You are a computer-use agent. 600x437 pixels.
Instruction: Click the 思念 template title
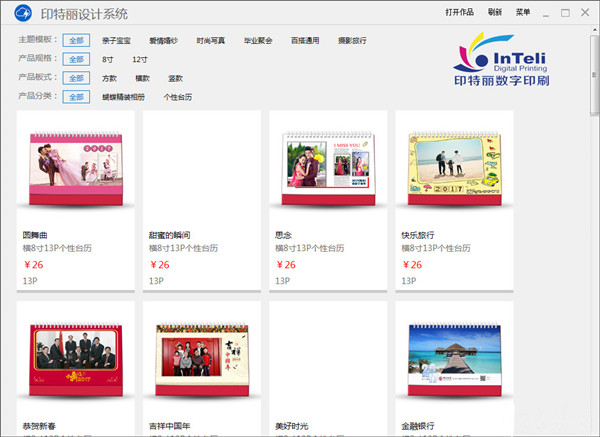(283, 235)
